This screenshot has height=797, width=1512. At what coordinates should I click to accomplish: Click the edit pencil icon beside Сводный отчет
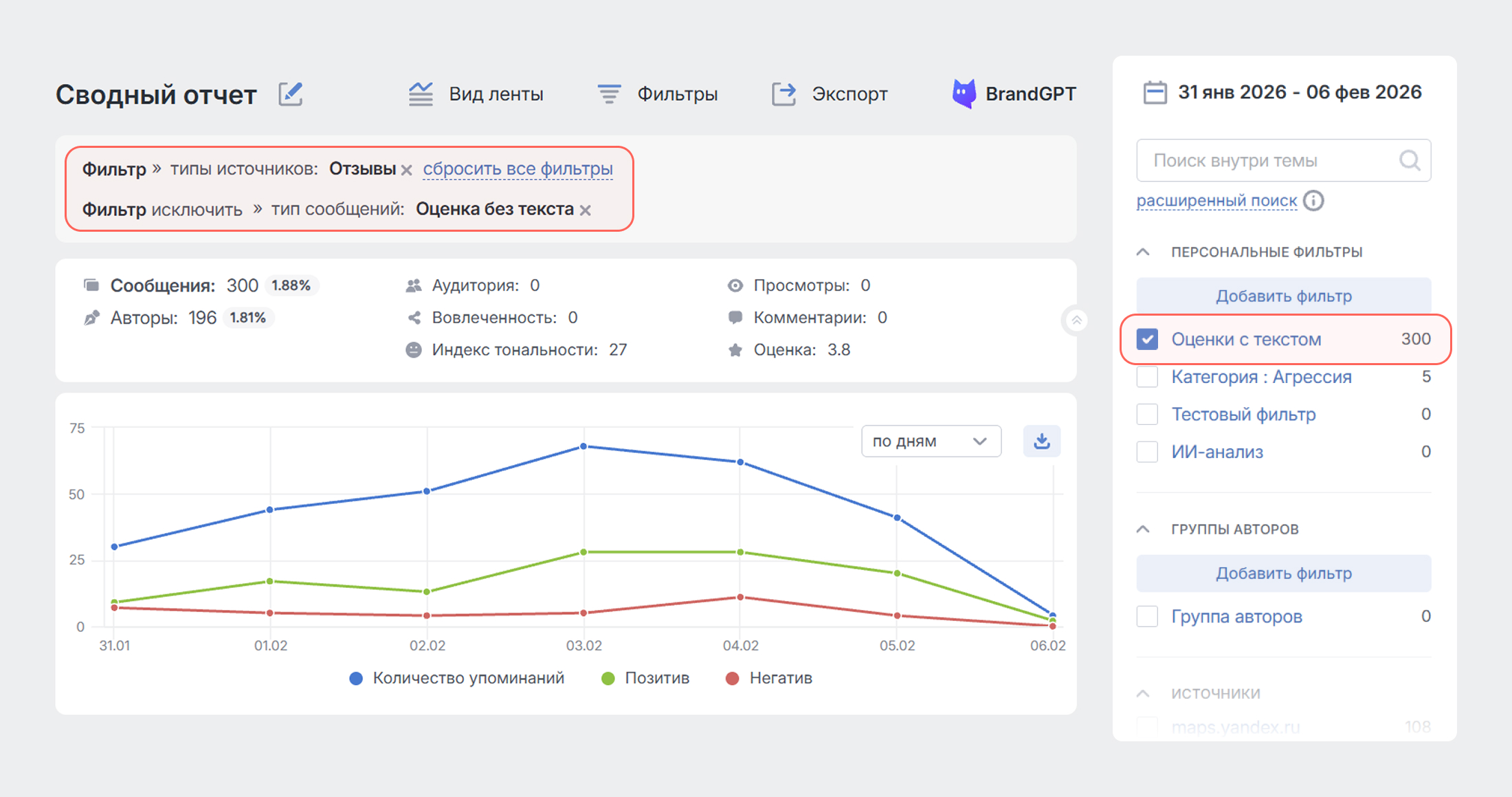(x=291, y=94)
